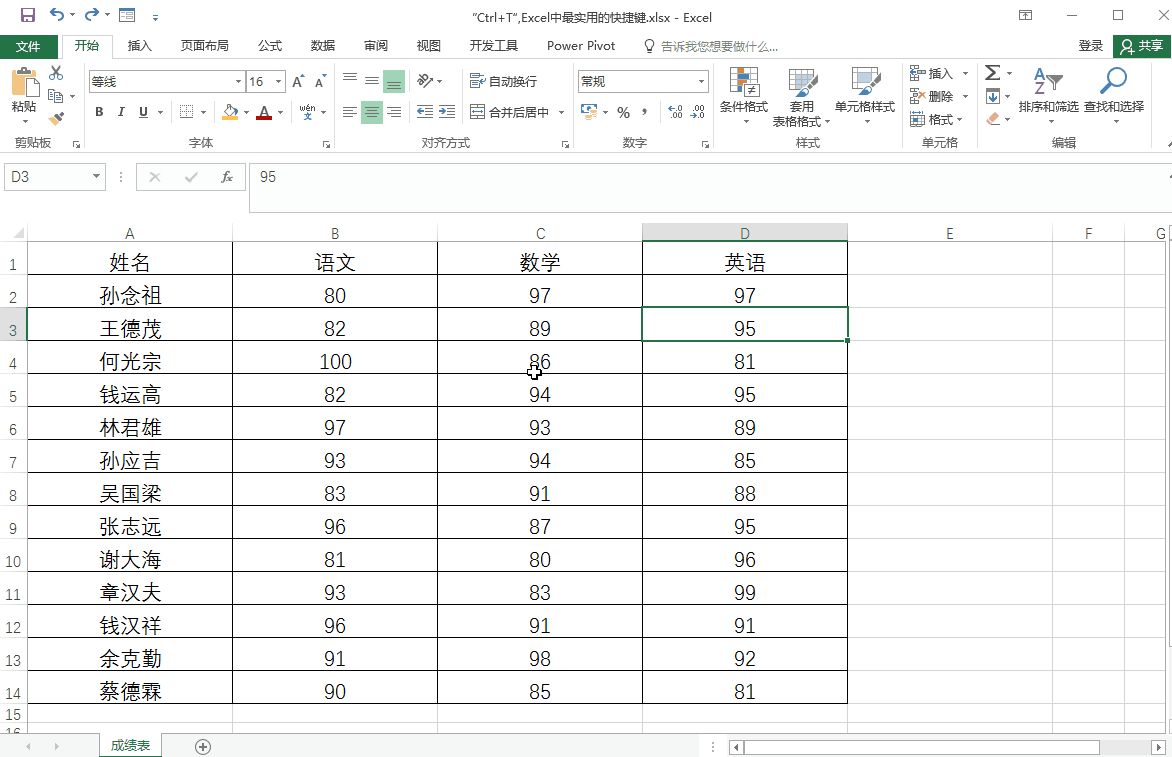Increase decimal places
The image size is (1172, 757).
[676, 113]
